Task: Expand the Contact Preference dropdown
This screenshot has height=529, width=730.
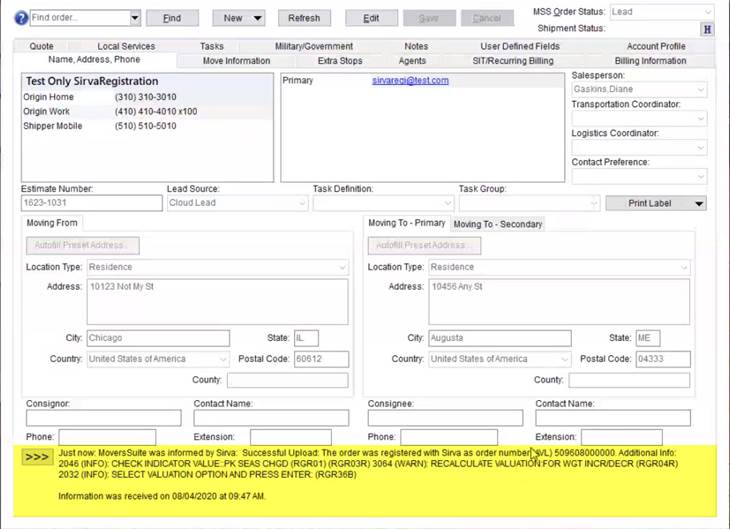Action: click(700, 177)
